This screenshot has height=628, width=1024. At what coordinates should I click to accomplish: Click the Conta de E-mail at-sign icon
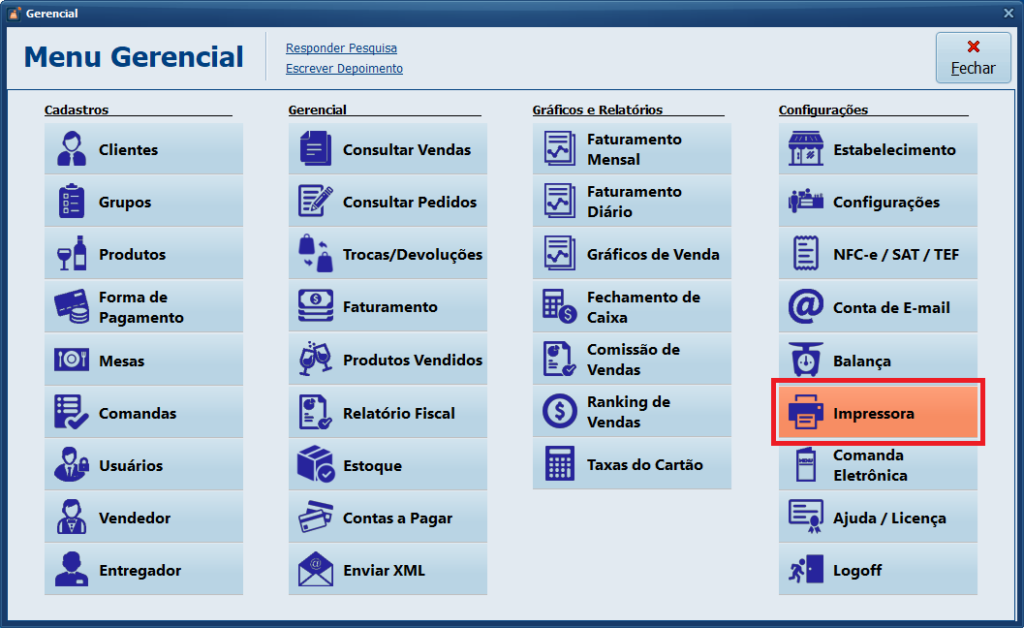click(805, 307)
